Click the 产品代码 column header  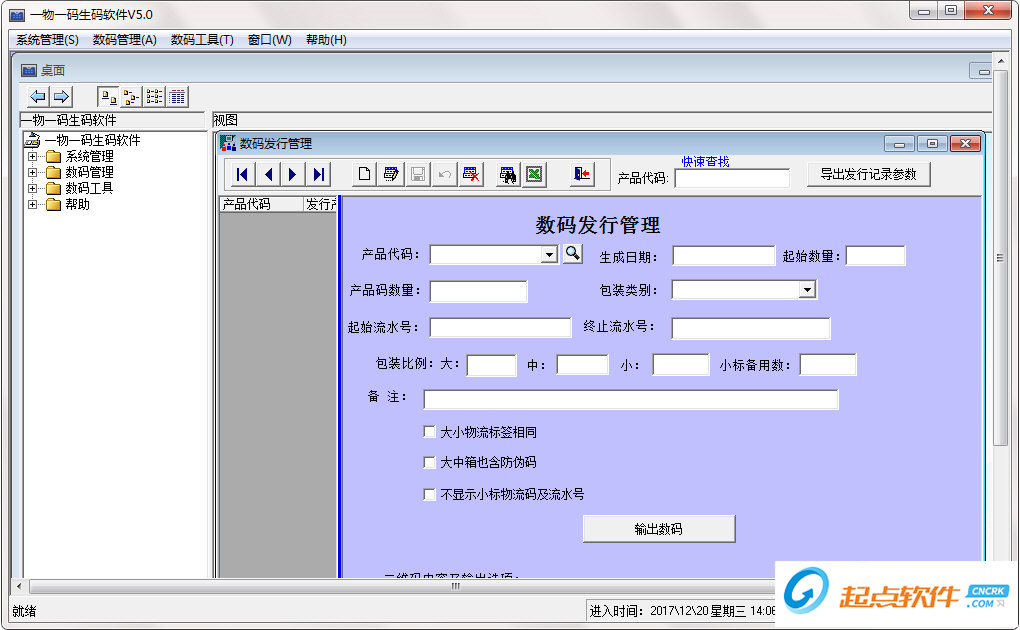pos(262,204)
